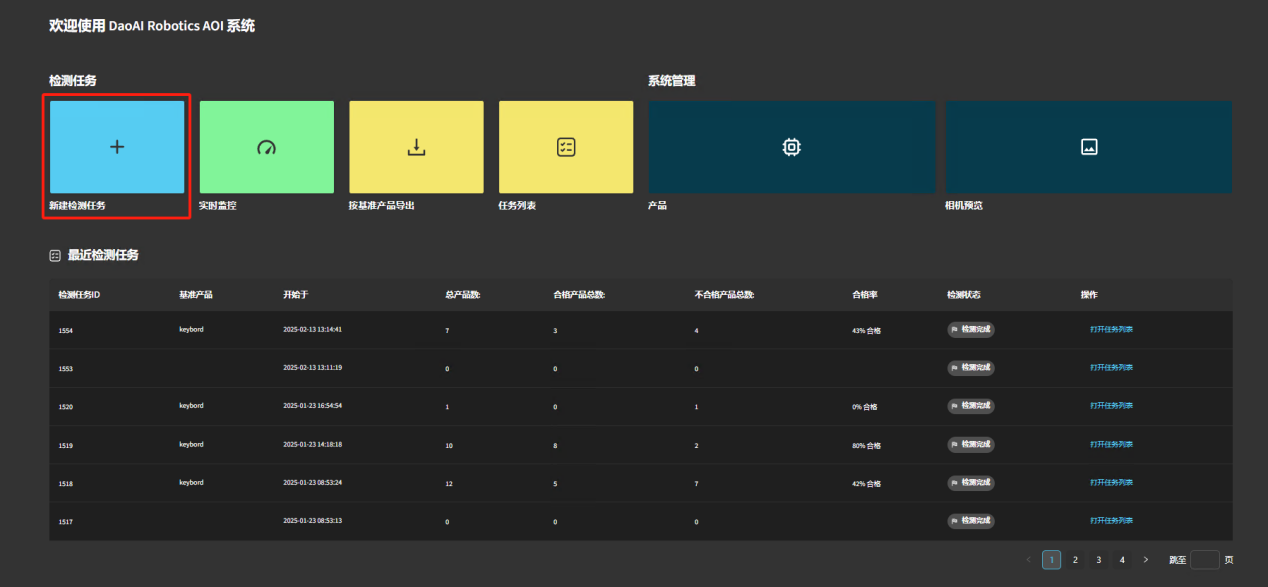
Task: Click the 80% 合格 pass rate cell
Action: [866, 445]
